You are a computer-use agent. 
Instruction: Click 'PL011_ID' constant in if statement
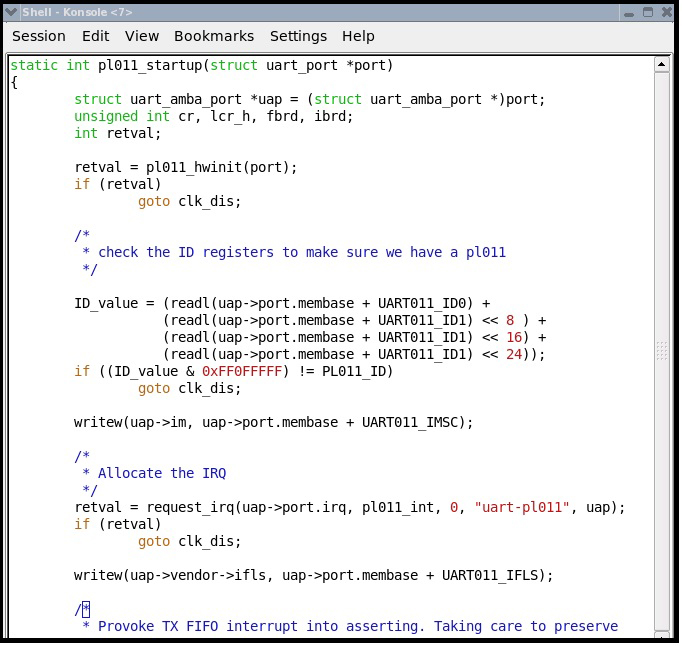353,371
